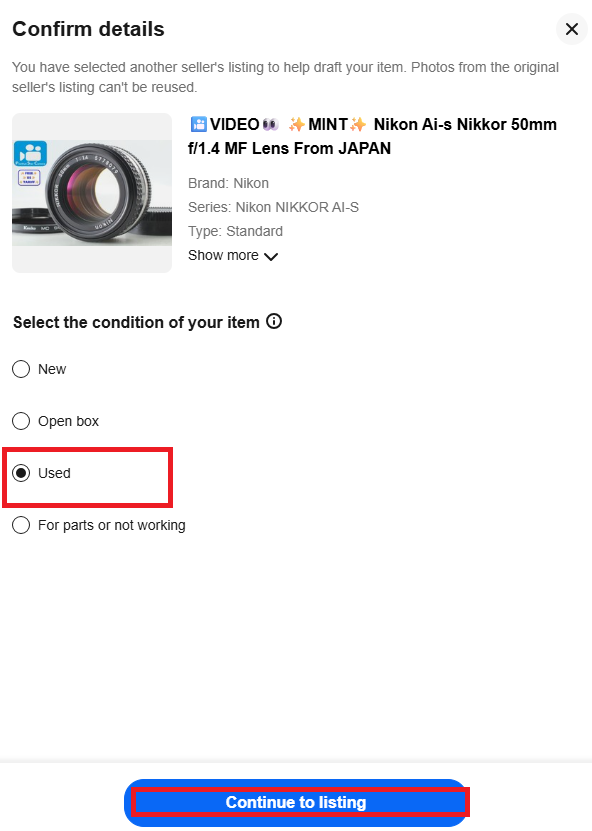Pick the For parts or not working radio circle
Image resolution: width=592 pixels, height=831 pixels.
(21, 525)
